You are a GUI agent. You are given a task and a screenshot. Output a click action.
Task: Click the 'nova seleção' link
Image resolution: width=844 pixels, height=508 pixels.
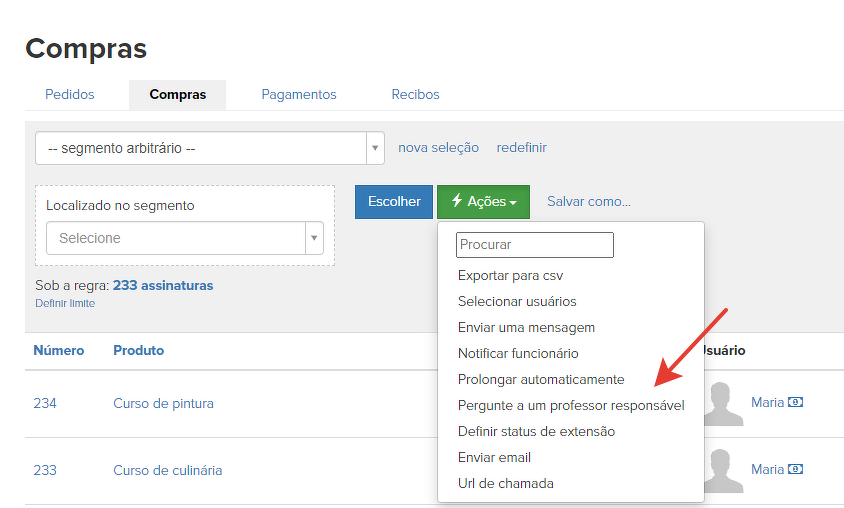[438, 148]
